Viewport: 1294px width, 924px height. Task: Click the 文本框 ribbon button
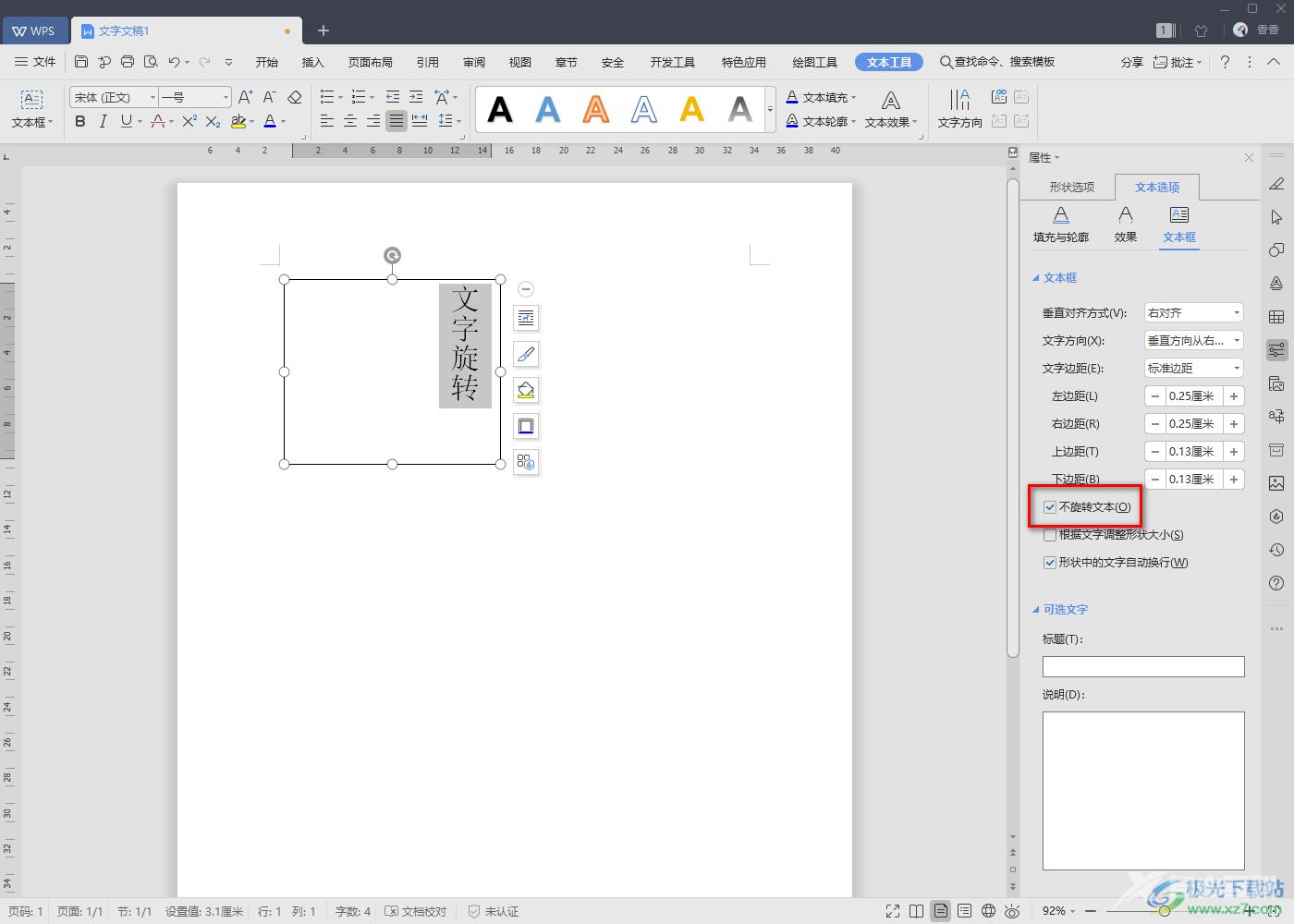pyautogui.click(x=32, y=109)
